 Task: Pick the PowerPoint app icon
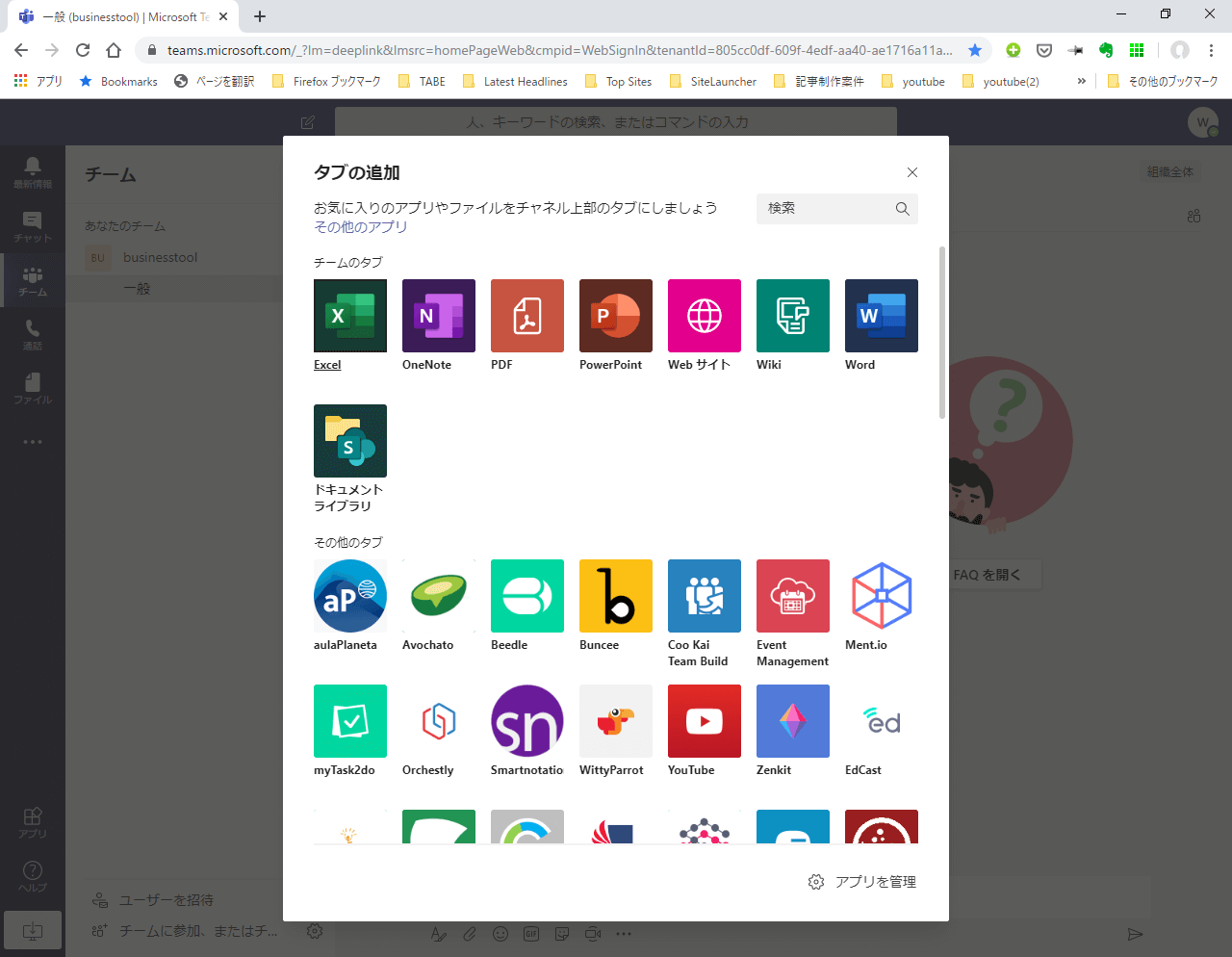(x=616, y=316)
